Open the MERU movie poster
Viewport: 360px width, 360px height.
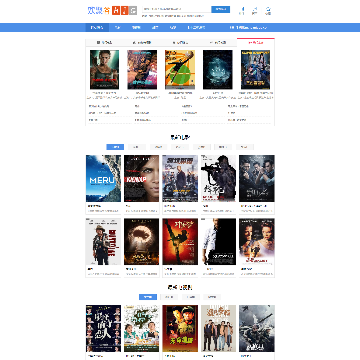103,178
